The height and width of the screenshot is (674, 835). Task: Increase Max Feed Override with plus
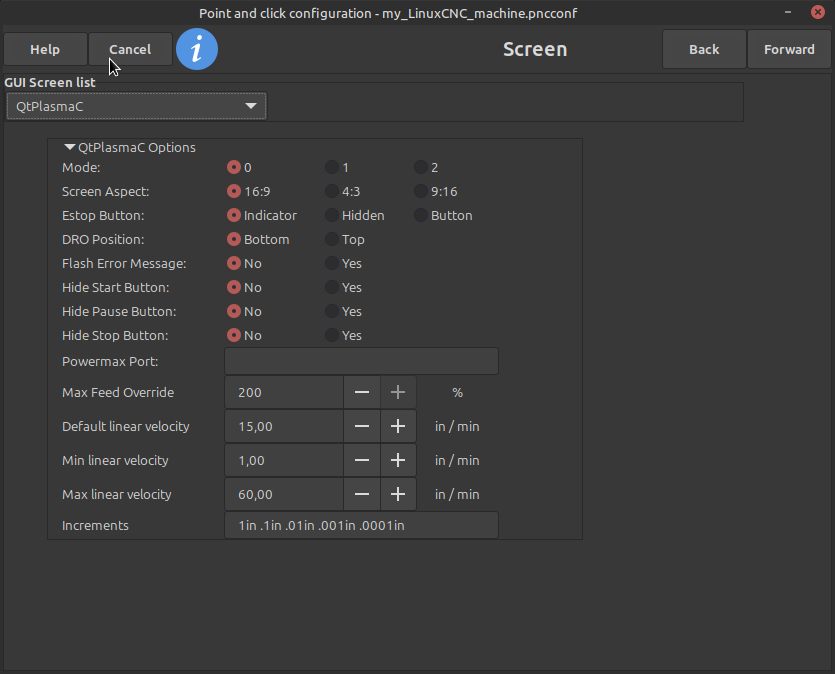398,392
